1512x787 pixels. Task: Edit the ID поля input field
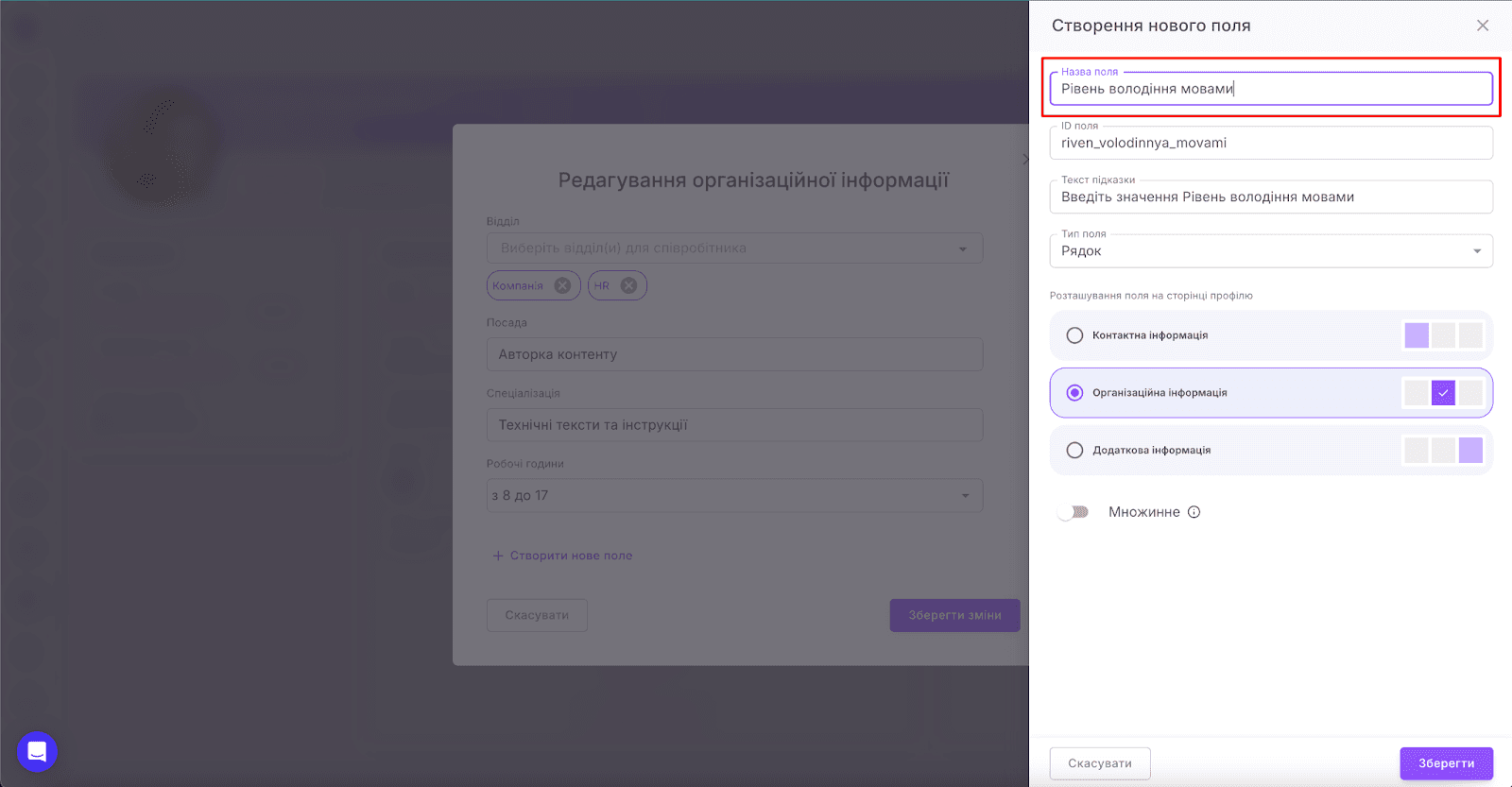click(x=1271, y=143)
